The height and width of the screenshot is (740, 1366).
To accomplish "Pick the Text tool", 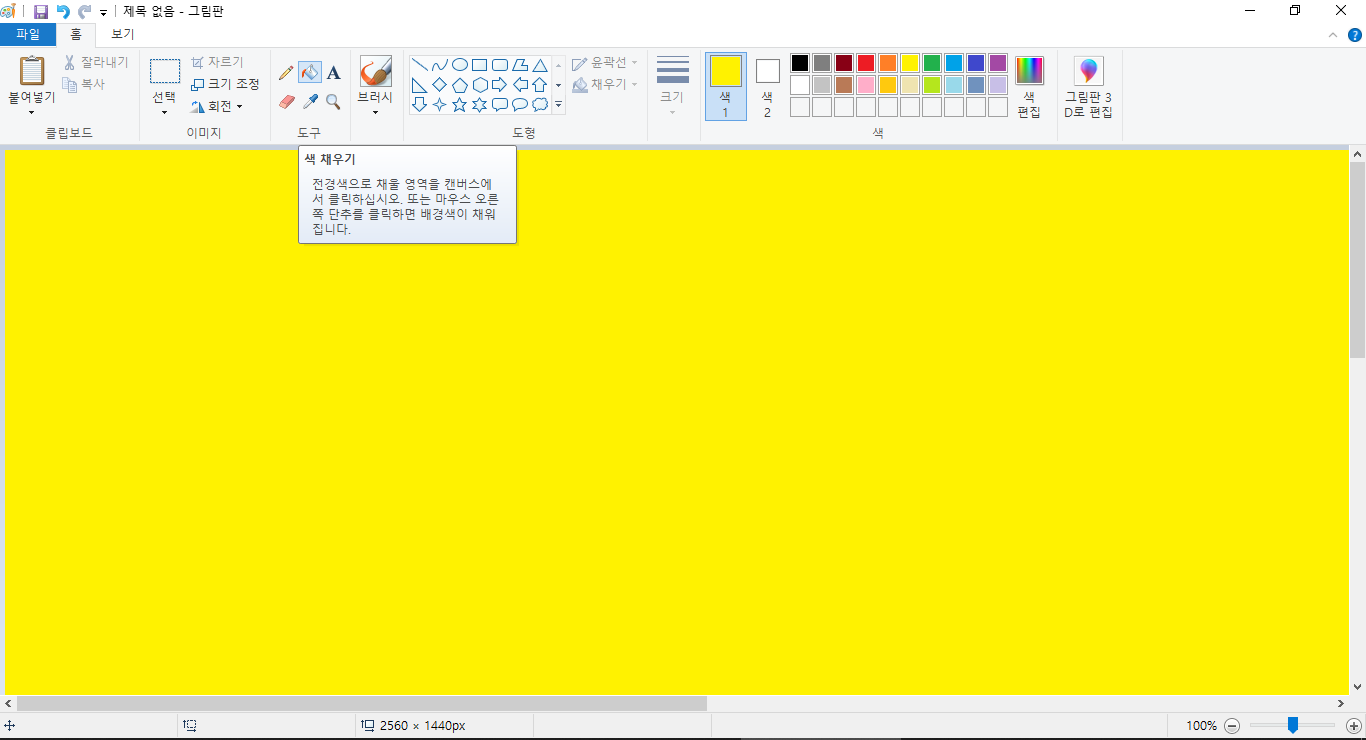I will coord(333,73).
